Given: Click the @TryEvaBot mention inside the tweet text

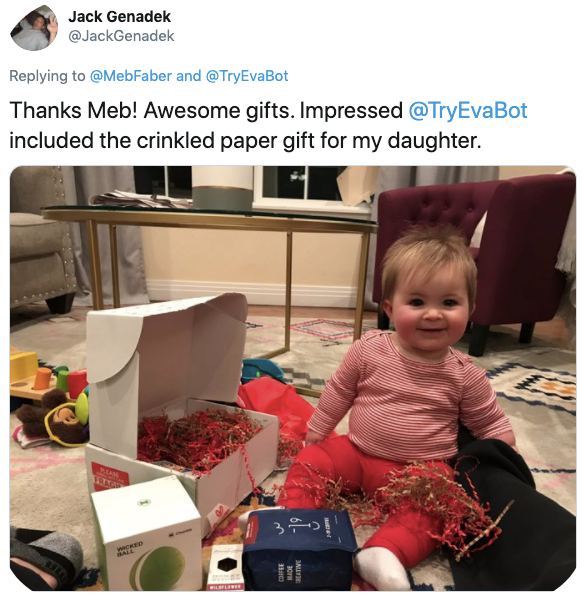Looking at the screenshot, I should (468, 111).
